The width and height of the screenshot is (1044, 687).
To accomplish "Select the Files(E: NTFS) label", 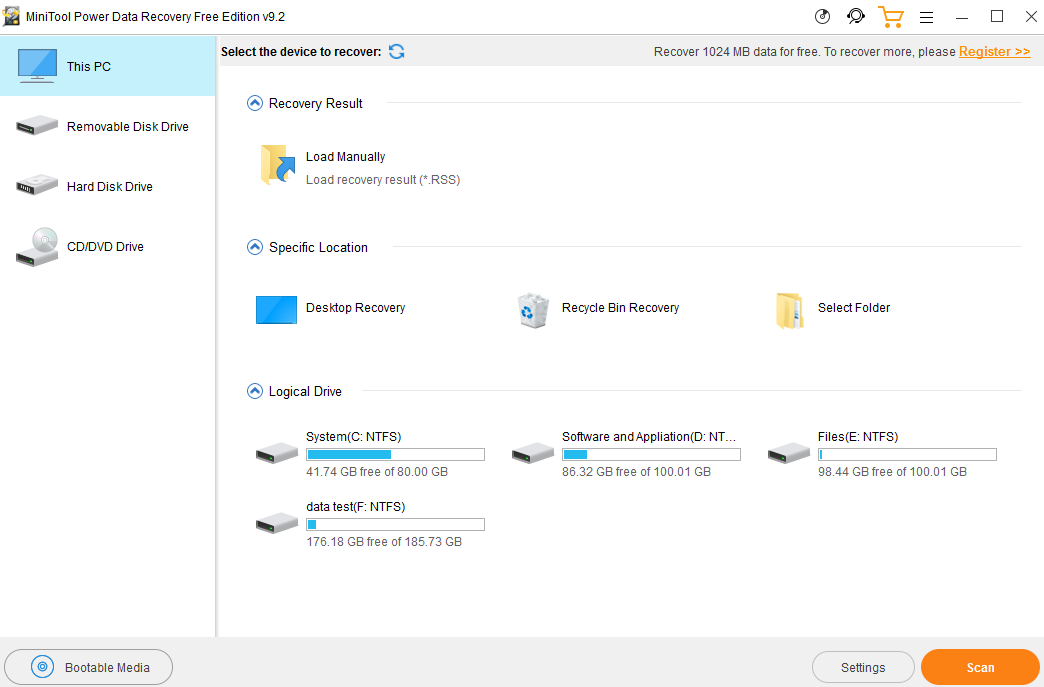I will coord(858,437).
